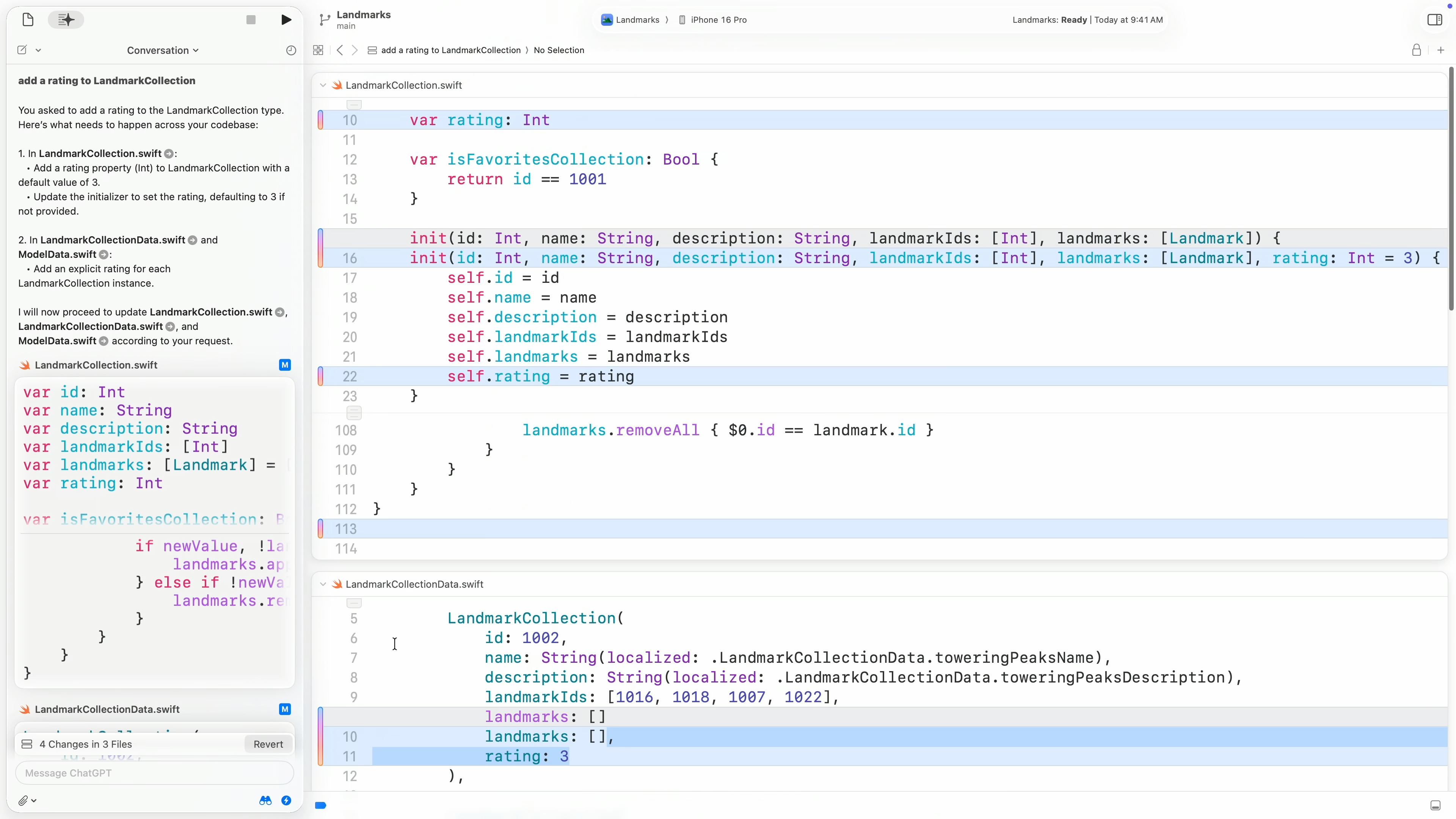This screenshot has width=1456, height=819.
Task: Click the Stop button in toolbar
Action: (251, 20)
